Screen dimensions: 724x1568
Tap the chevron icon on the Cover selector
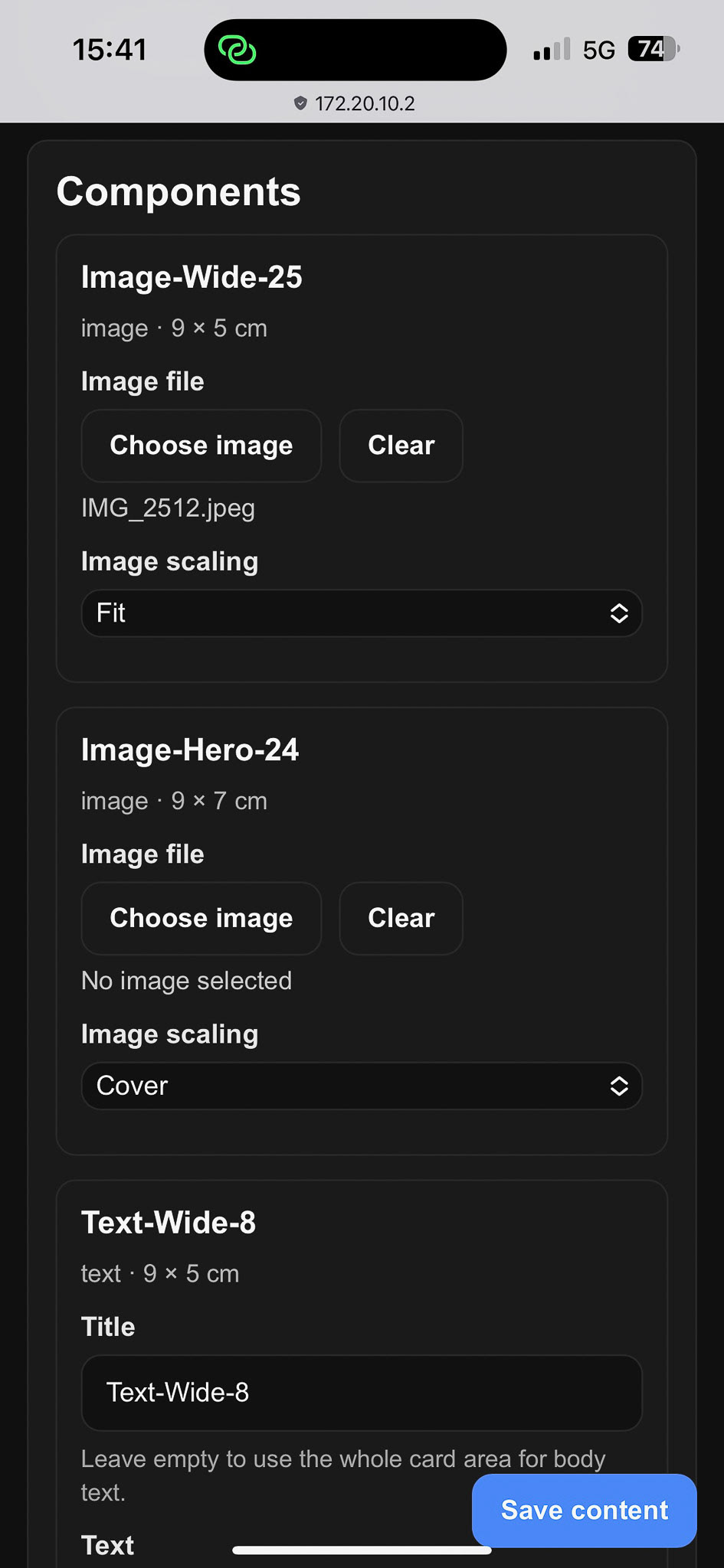coord(620,1086)
